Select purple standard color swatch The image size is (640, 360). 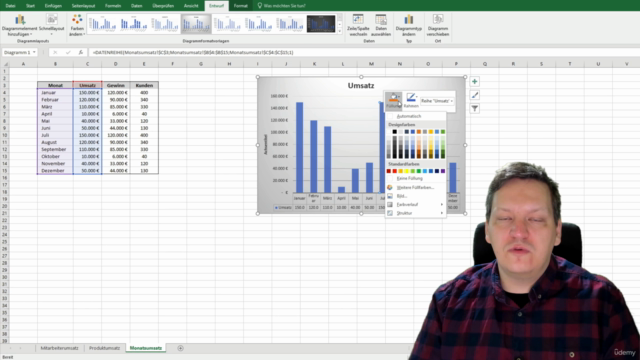(x=443, y=171)
